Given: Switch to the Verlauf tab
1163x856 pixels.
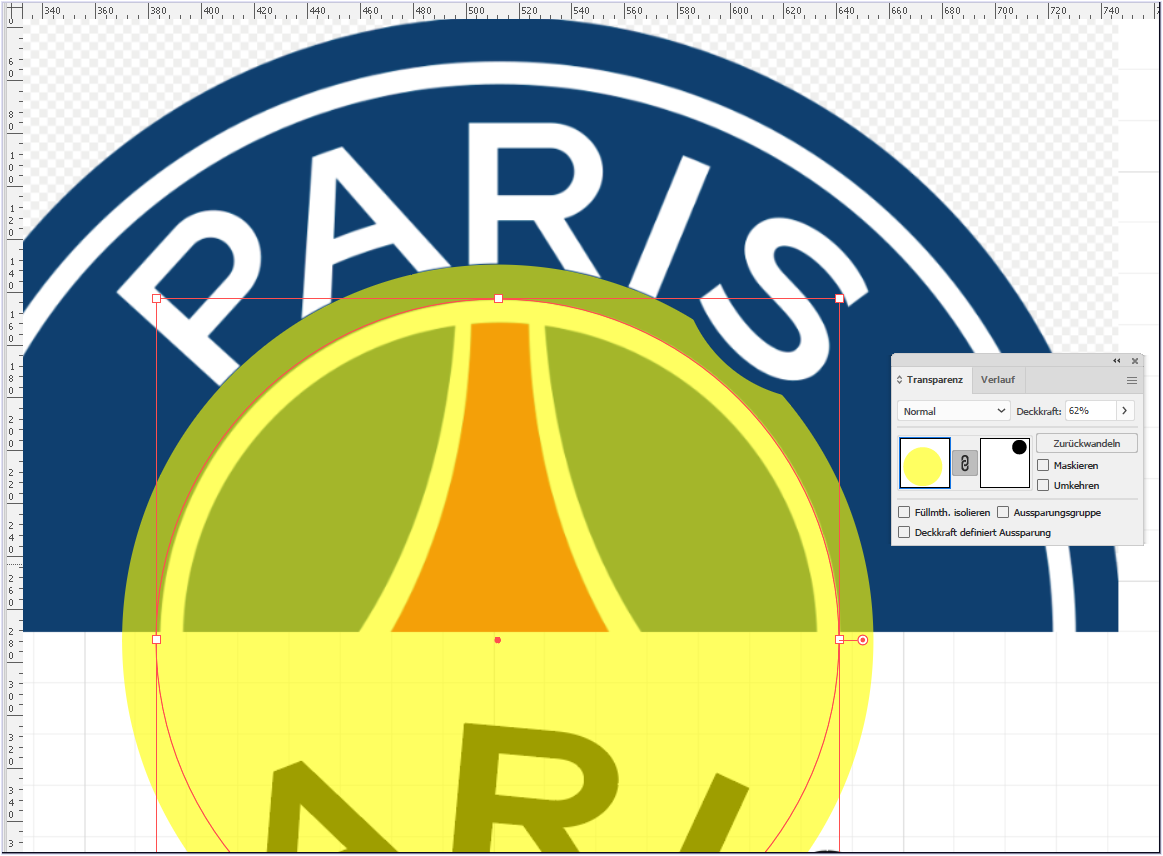Looking at the screenshot, I should pos(998,380).
